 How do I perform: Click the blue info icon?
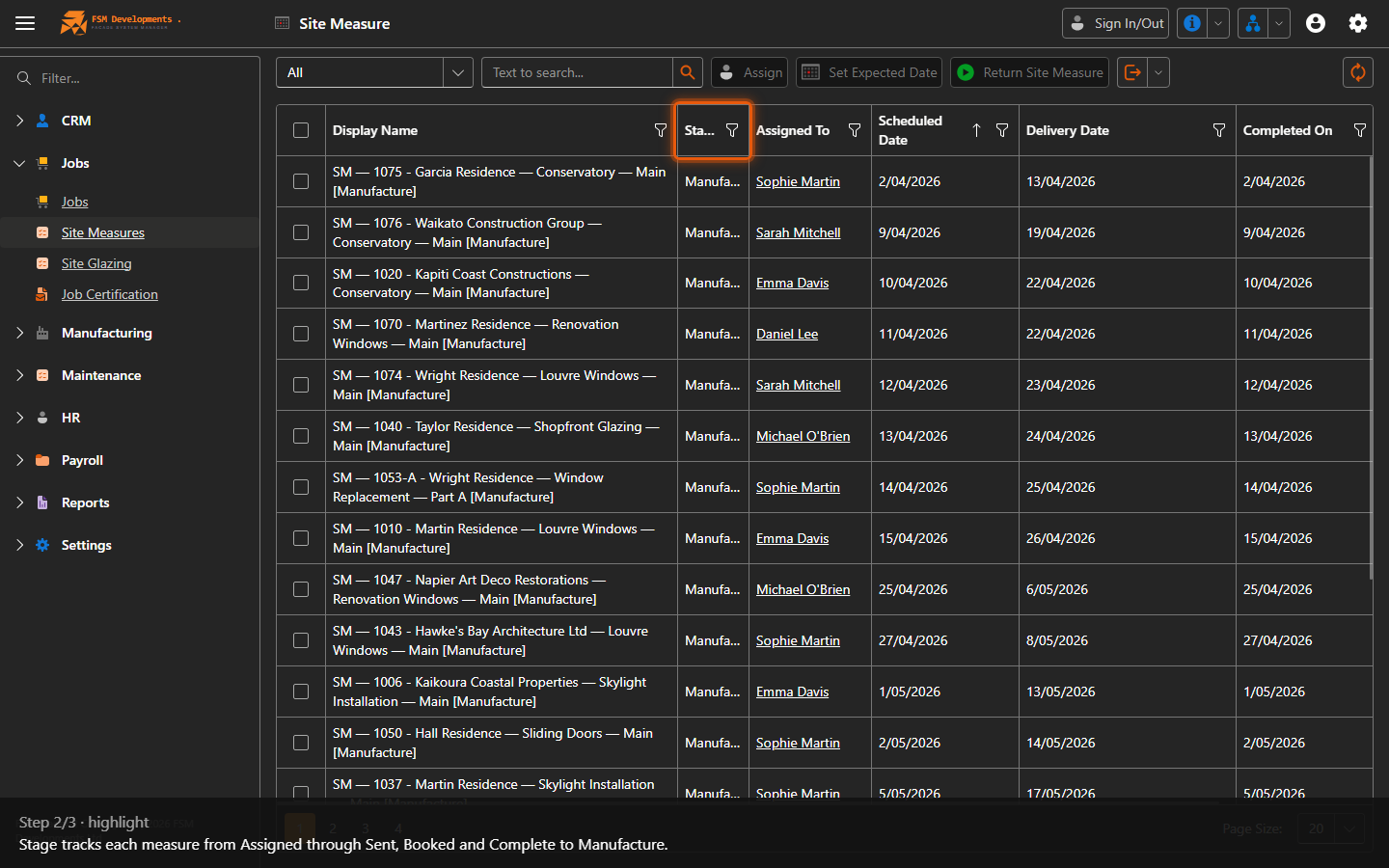(x=1192, y=23)
